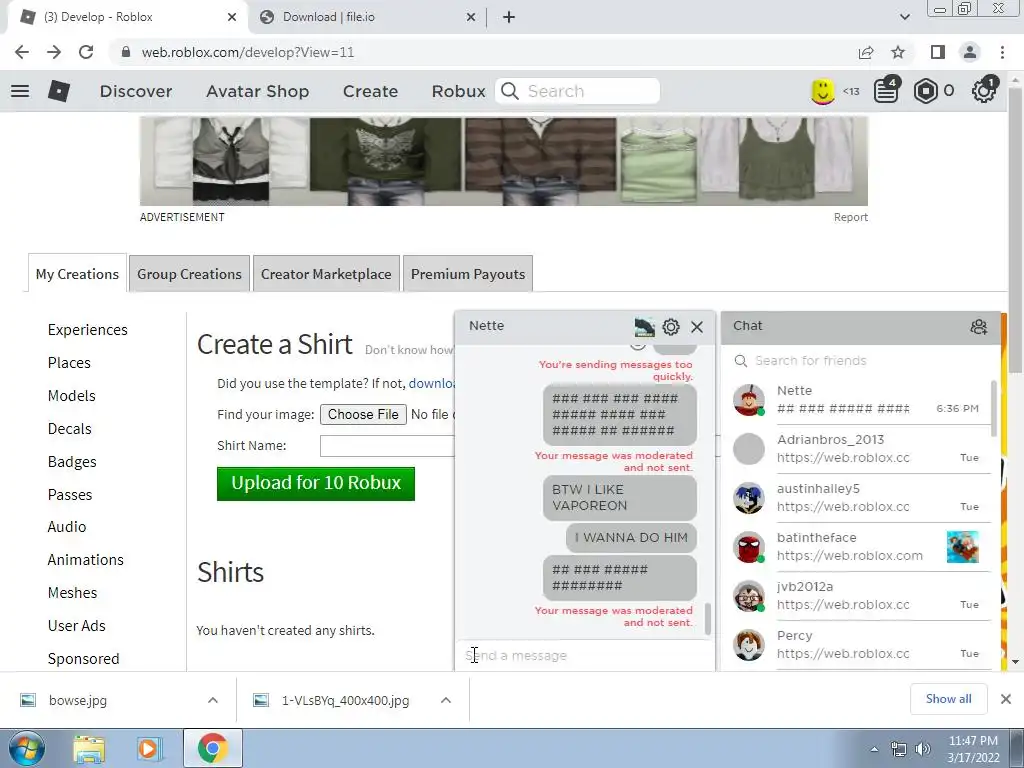The width and height of the screenshot is (1024, 768).
Task: Open options for 1-VLsBYq_400x400.jpg download
Action: click(446, 700)
